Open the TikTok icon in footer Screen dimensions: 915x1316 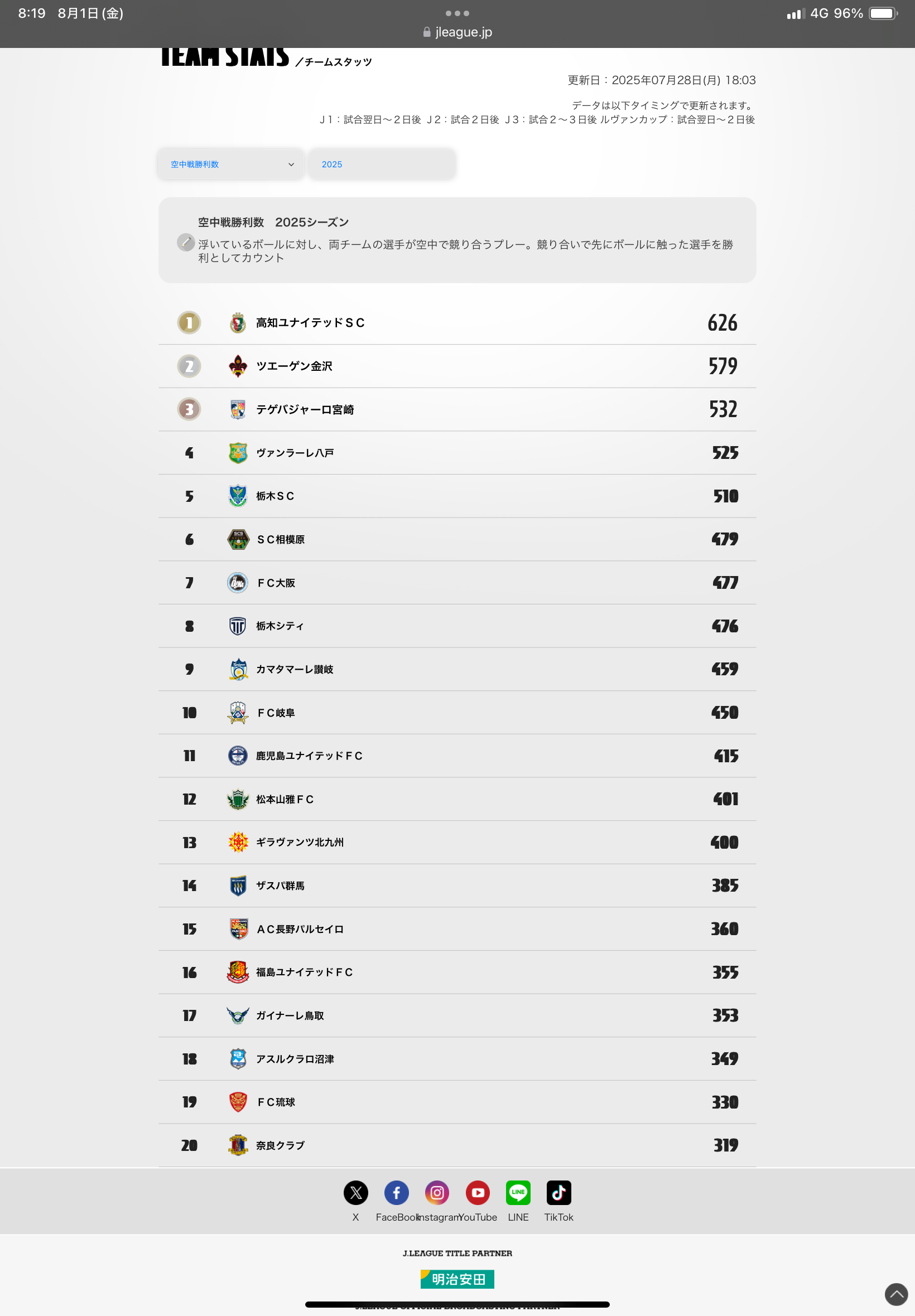559,1192
